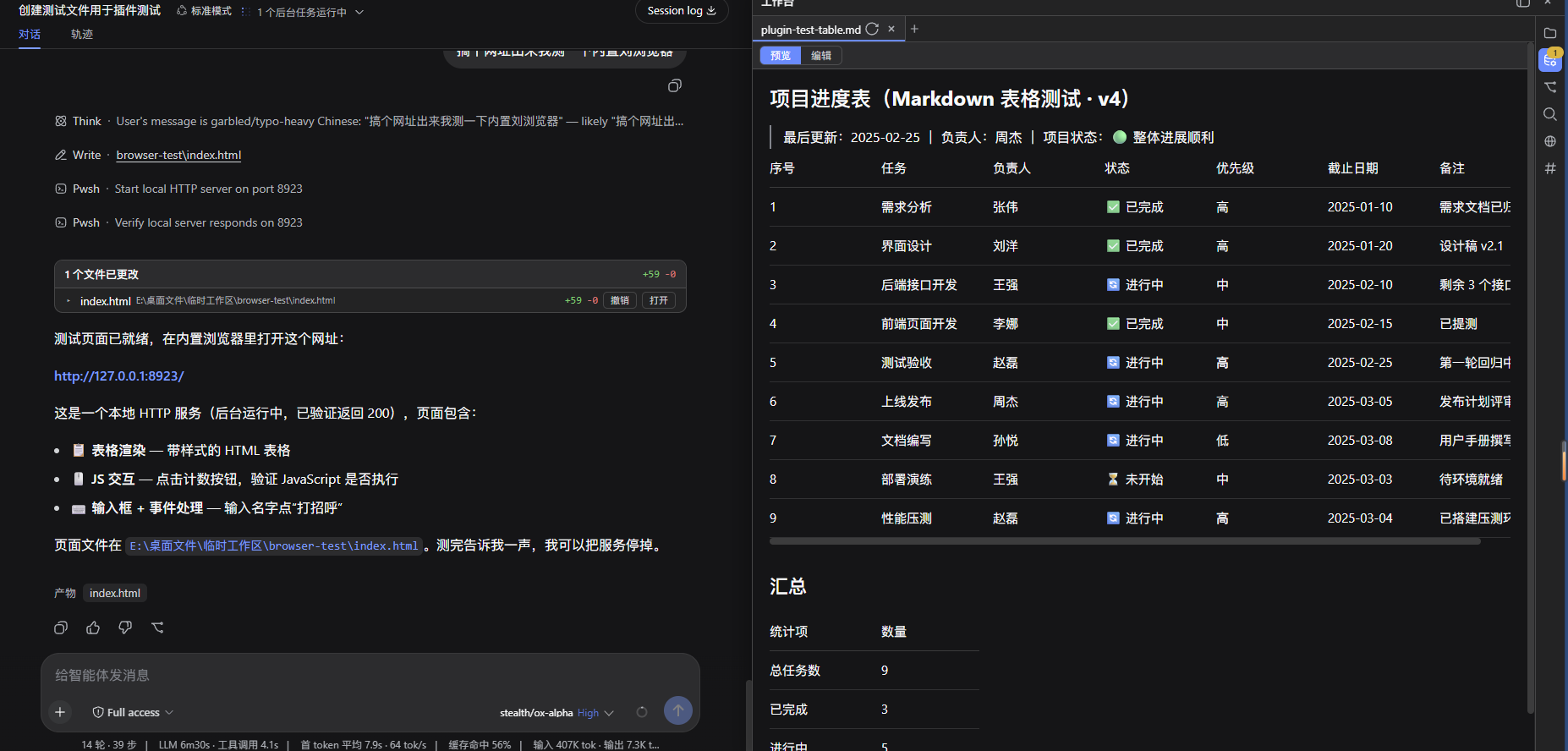Image resolution: width=1568 pixels, height=751 pixels.
Task: Click the 截止日期 column header
Action: (1353, 168)
